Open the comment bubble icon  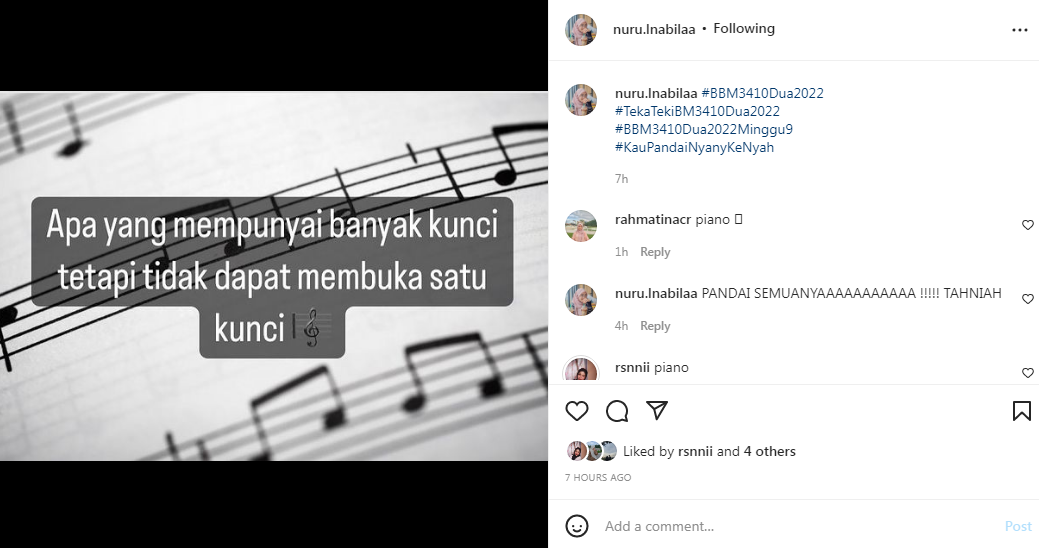(617, 411)
